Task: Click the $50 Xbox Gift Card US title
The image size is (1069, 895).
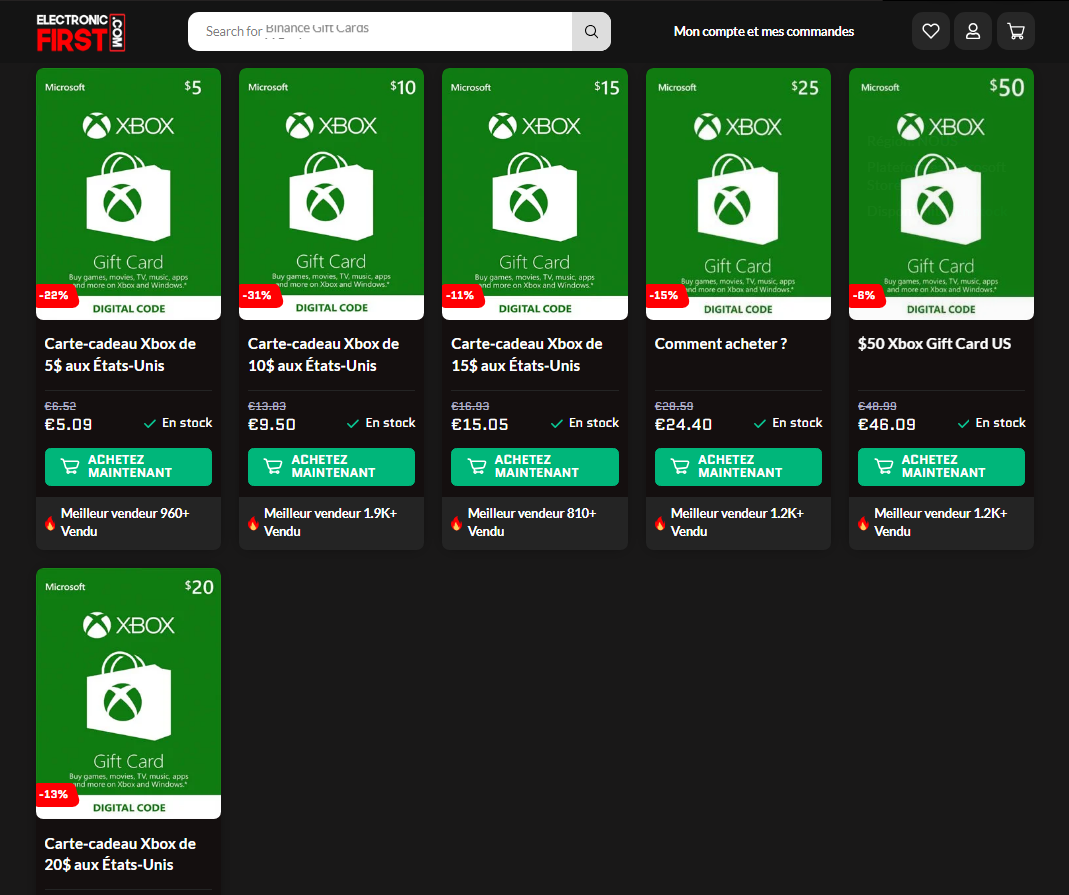Action: pyautogui.click(x=934, y=344)
